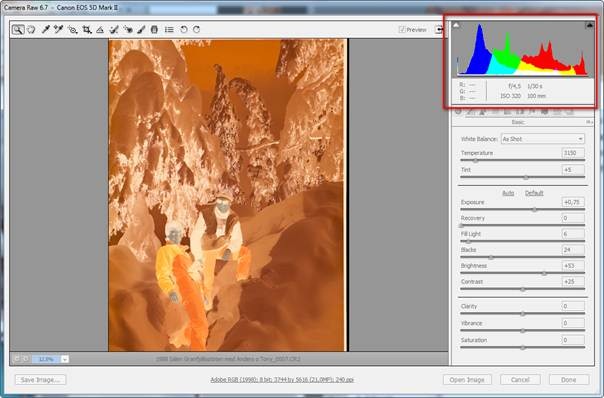The width and height of the screenshot is (604, 398).
Task: Select the Color Sampler tool
Action: click(x=59, y=30)
